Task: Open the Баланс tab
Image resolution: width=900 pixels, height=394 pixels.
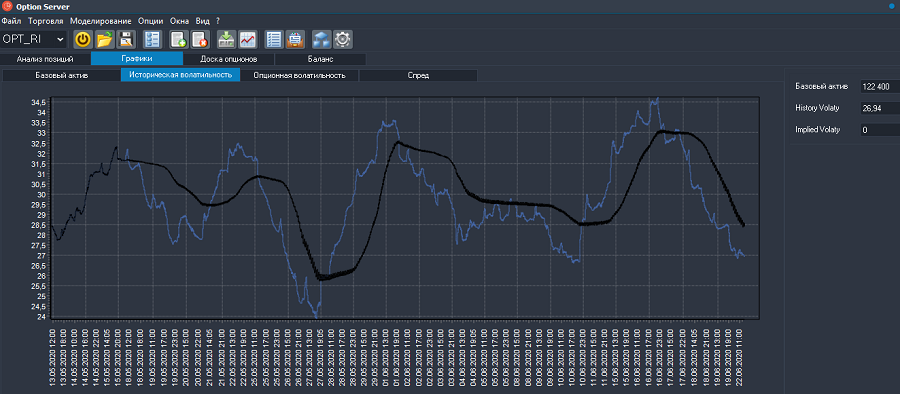Action: pyautogui.click(x=320, y=59)
